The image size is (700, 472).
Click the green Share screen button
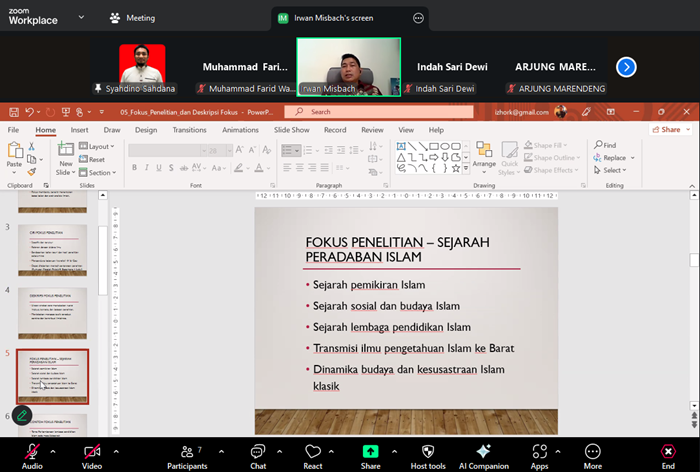click(371, 456)
